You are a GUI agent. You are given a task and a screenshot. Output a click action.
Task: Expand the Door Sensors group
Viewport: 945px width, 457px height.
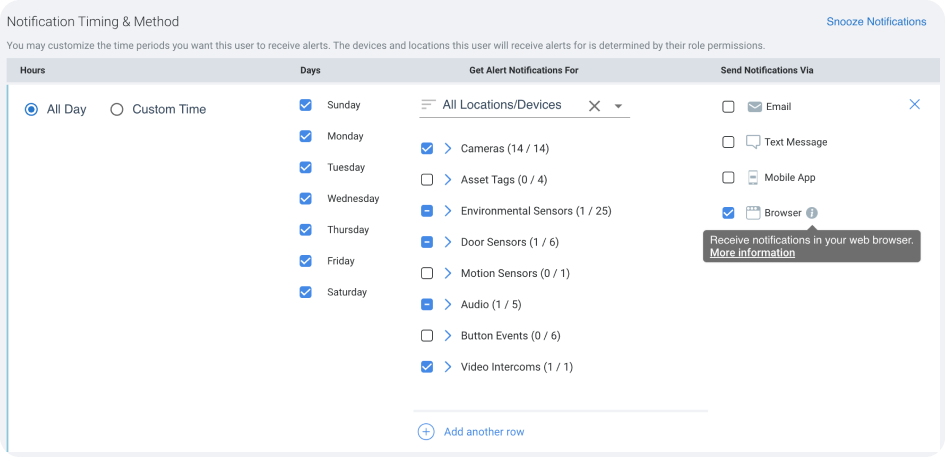tap(449, 242)
